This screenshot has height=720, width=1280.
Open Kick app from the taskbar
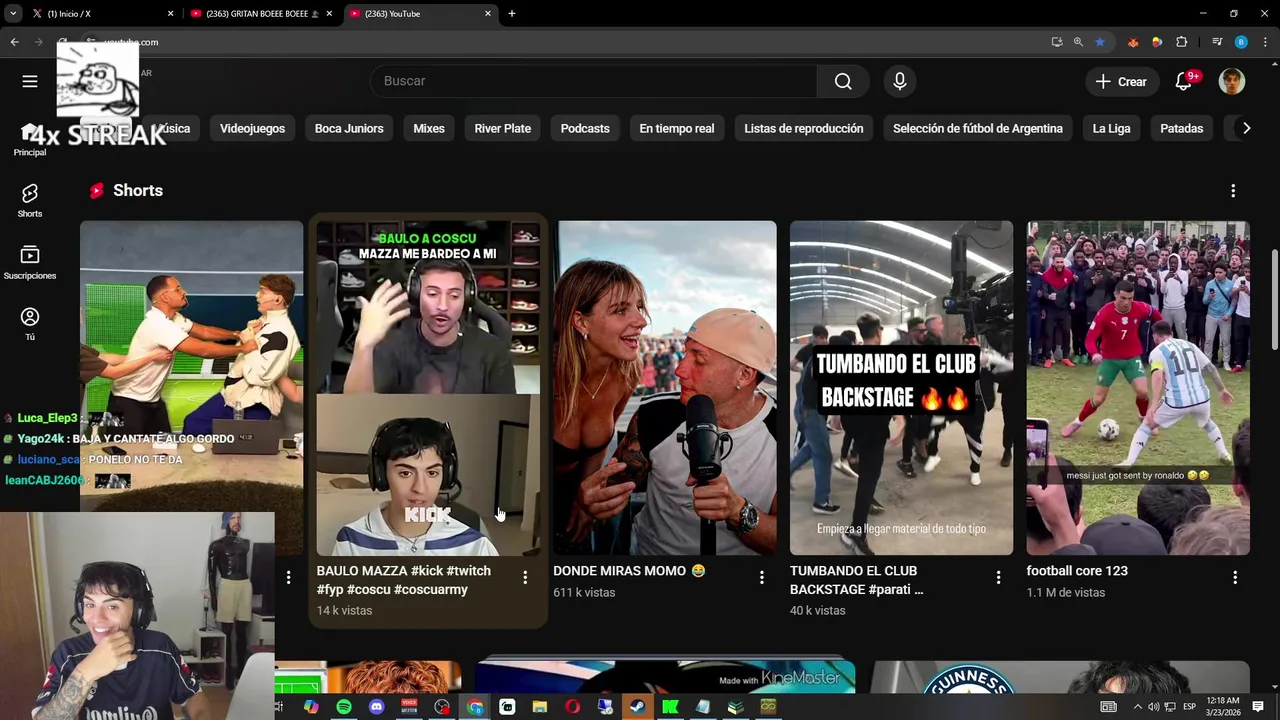(670, 707)
